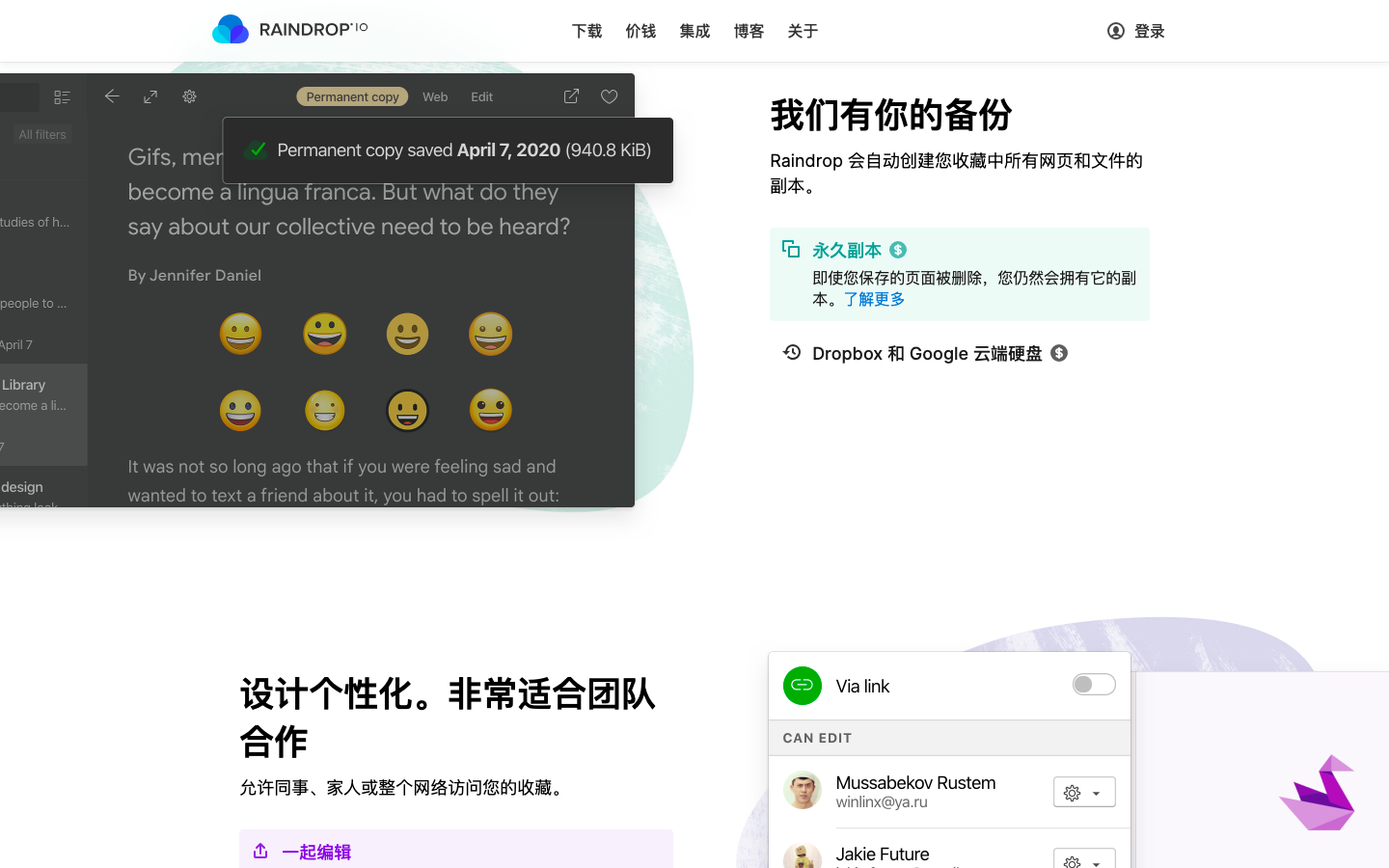Open the sidebar view options icon
The image size is (1389, 868).
(62, 96)
